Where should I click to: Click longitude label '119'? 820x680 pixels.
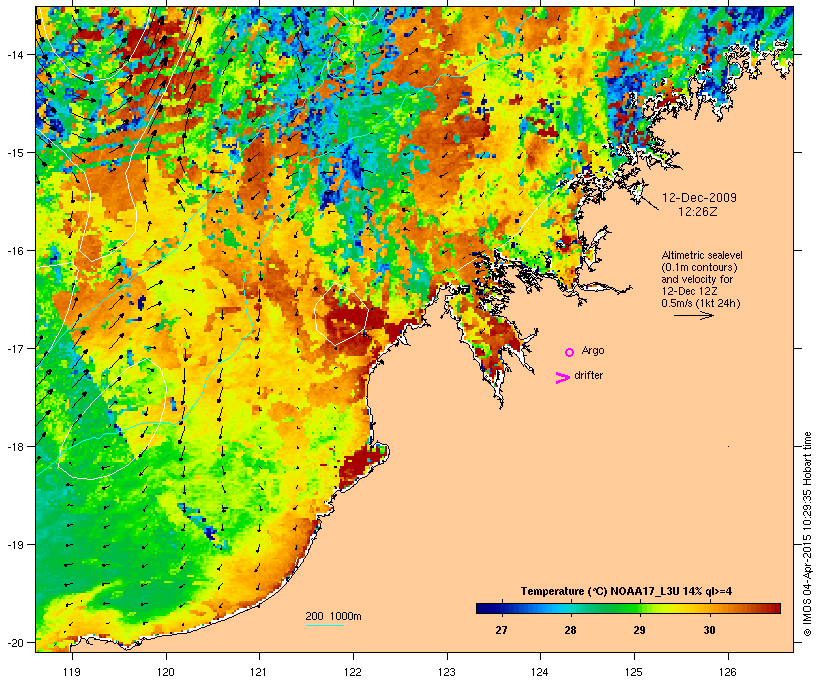72,672
